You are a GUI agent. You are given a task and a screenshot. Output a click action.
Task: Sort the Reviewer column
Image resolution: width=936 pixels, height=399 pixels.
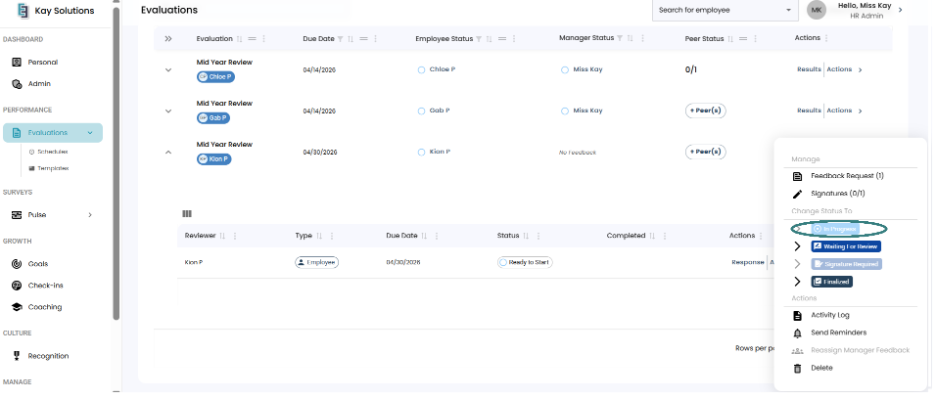tap(223, 236)
